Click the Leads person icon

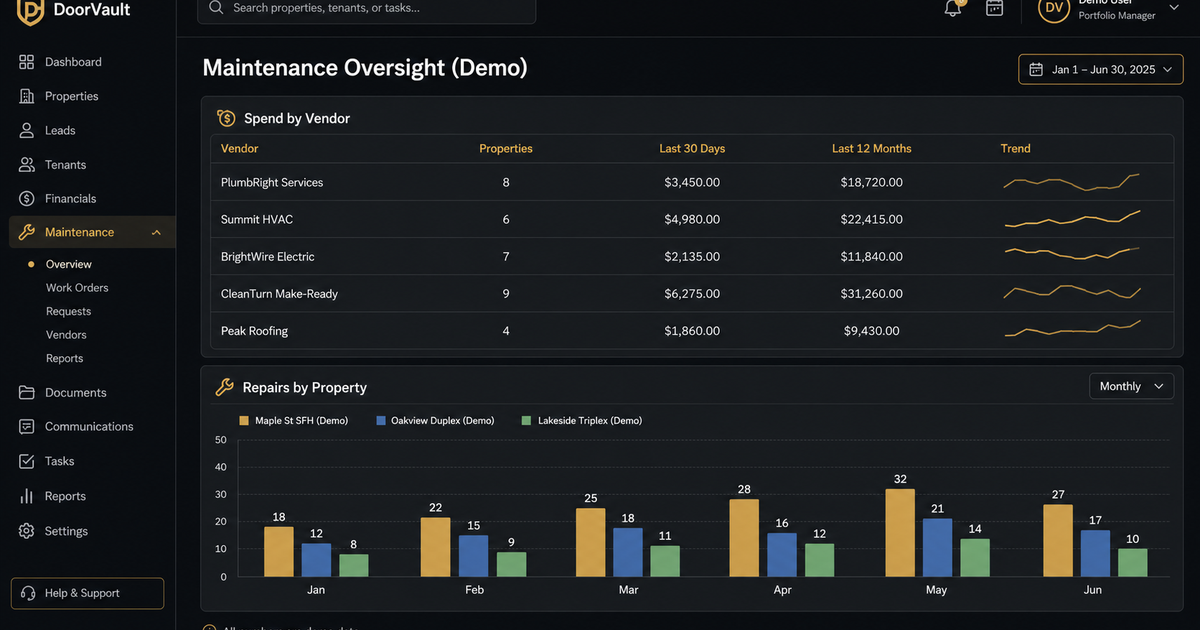(27, 130)
